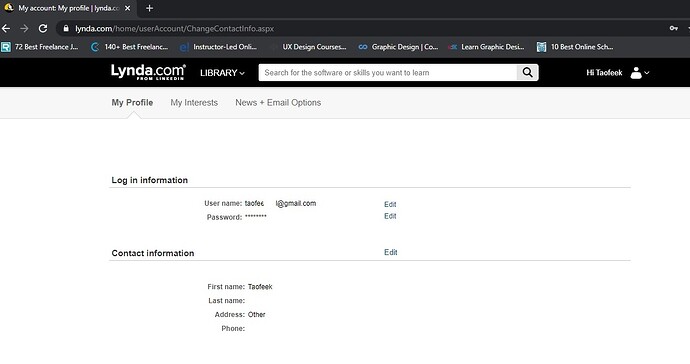This screenshot has width=690, height=364.
Task: Open the 'Instructor-Led Onli...' bookmark
Action: [219, 47]
